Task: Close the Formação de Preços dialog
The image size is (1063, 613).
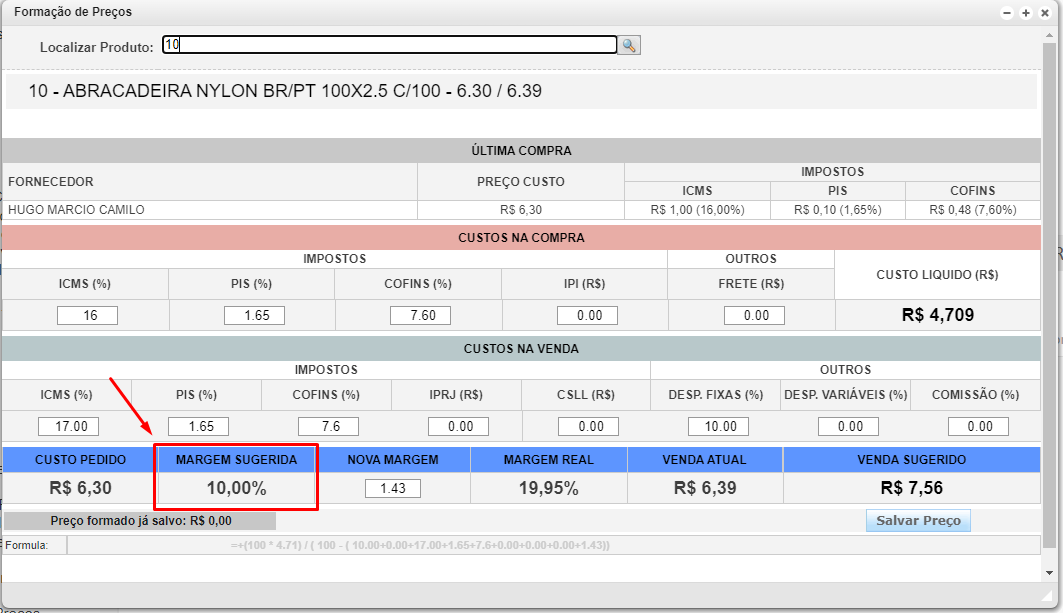Action: (1044, 13)
